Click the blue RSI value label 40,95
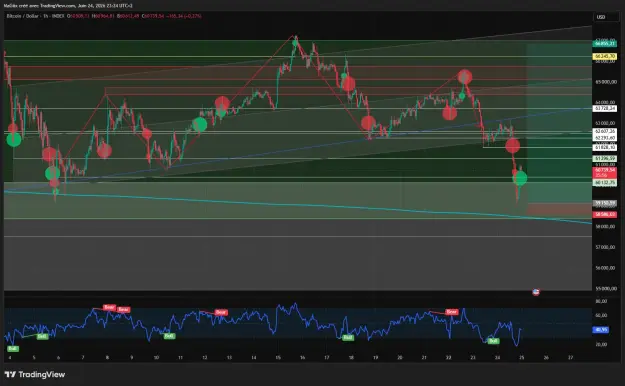This screenshot has height=386, width=625. 601,330
